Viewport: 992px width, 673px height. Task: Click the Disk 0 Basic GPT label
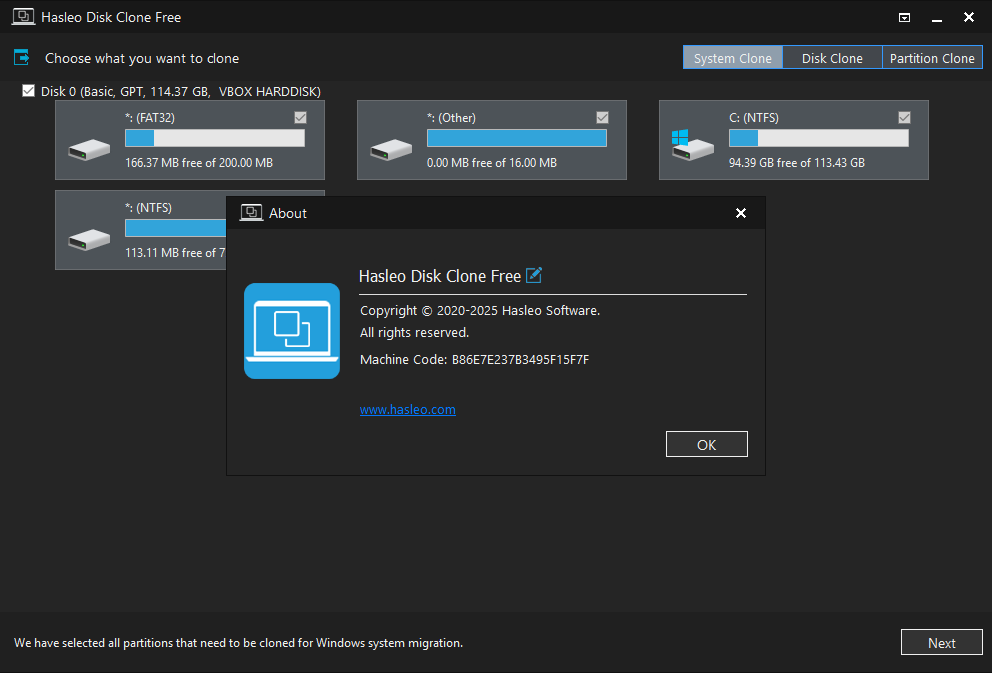click(x=181, y=91)
